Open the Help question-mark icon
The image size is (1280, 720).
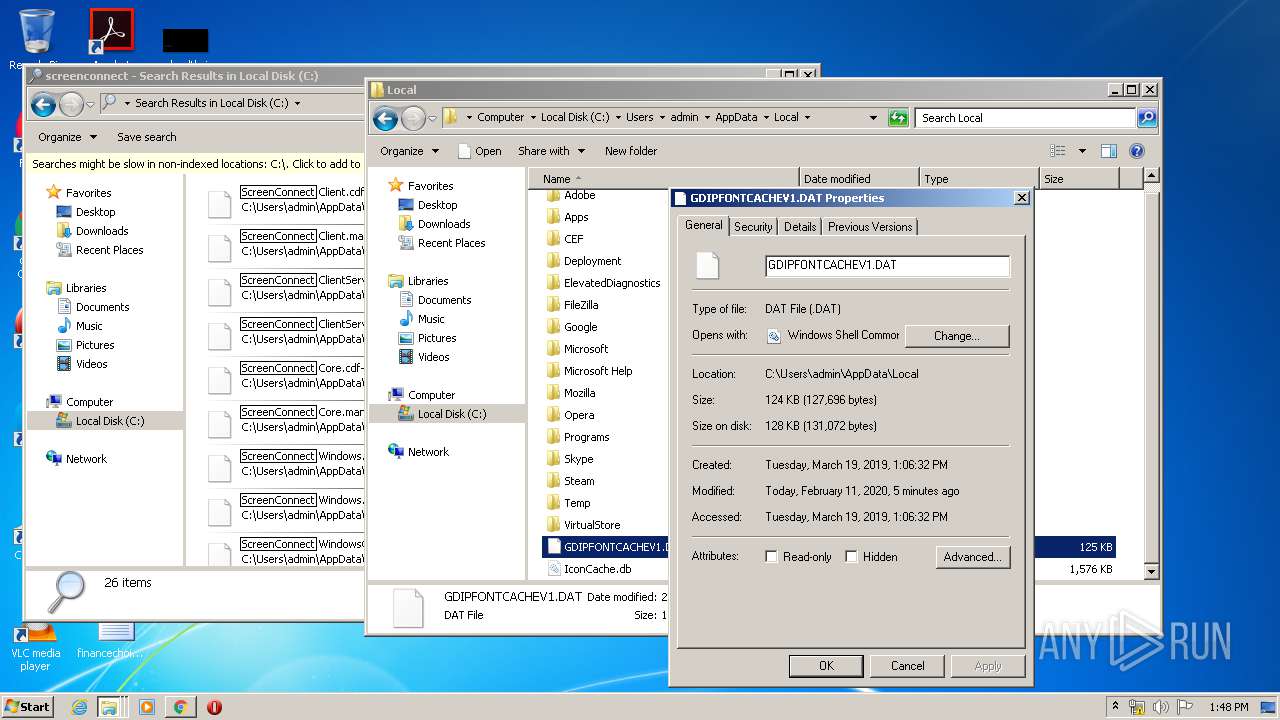(1136, 151)
